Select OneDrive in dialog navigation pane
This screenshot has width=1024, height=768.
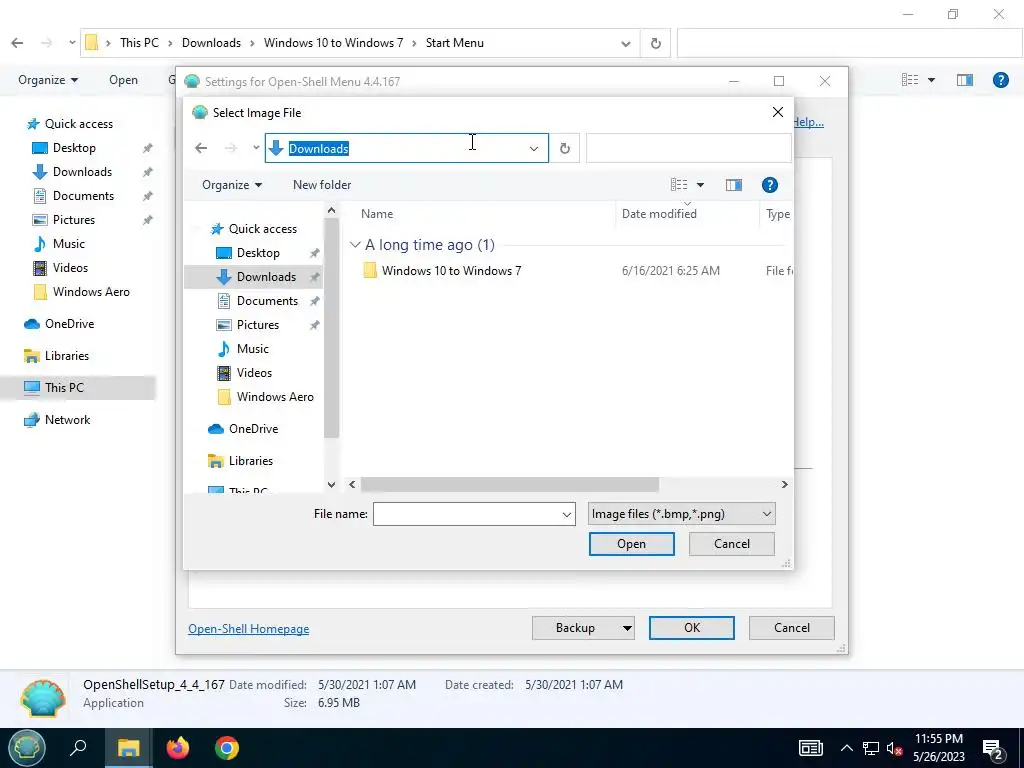[253, 429]
